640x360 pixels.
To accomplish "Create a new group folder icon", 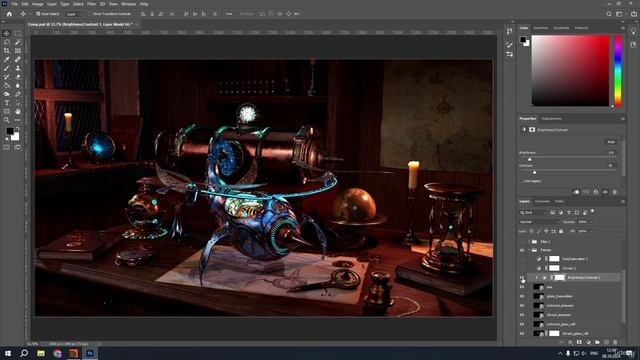I will (597, 342).
